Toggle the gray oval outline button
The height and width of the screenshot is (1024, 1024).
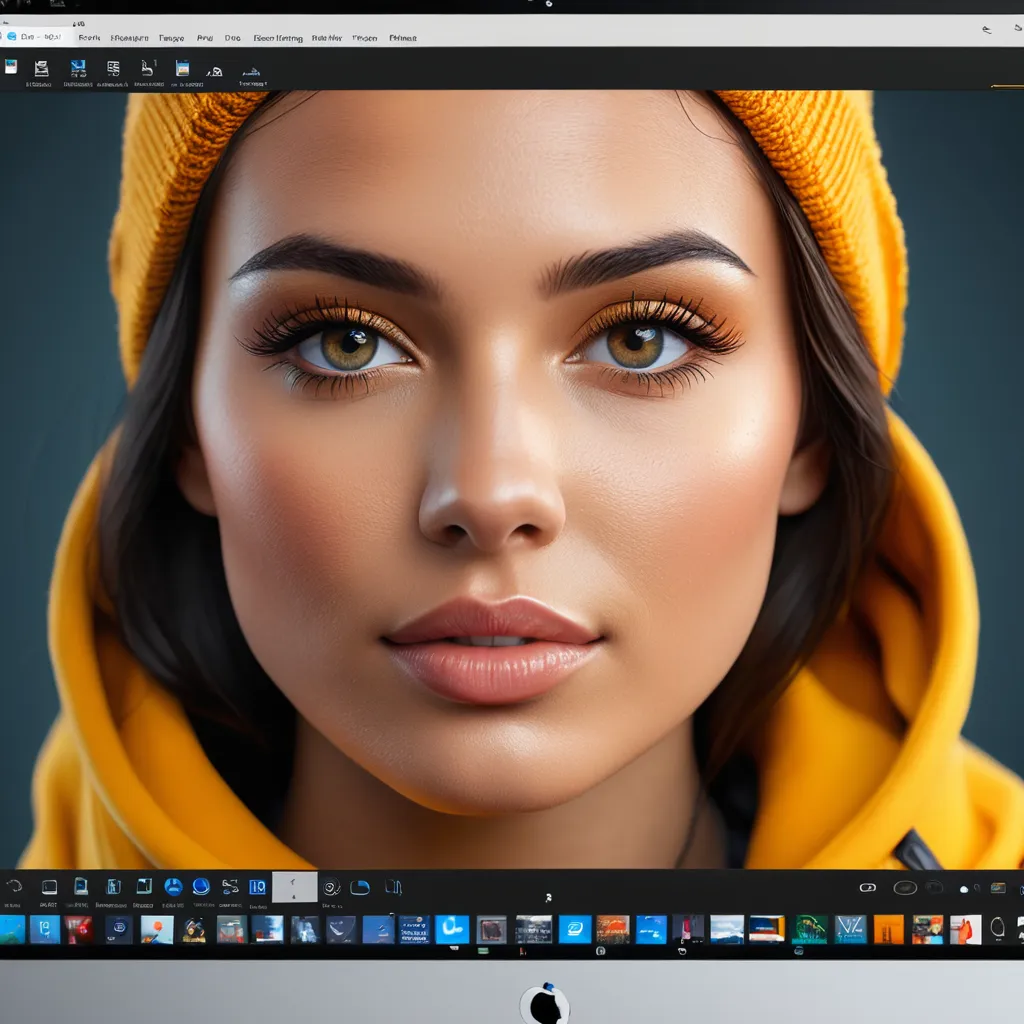[905, 888]
